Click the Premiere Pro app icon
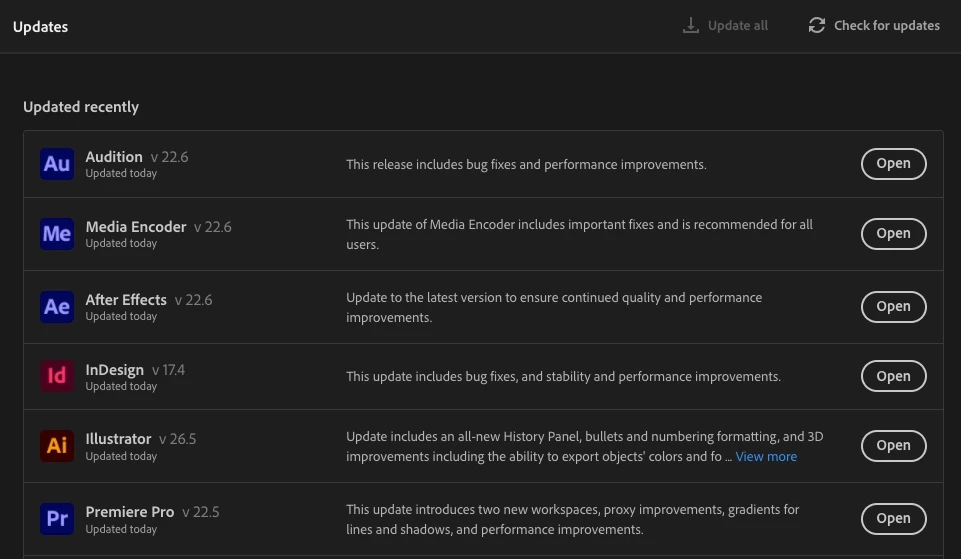961x559 pixels. [57, 519]
